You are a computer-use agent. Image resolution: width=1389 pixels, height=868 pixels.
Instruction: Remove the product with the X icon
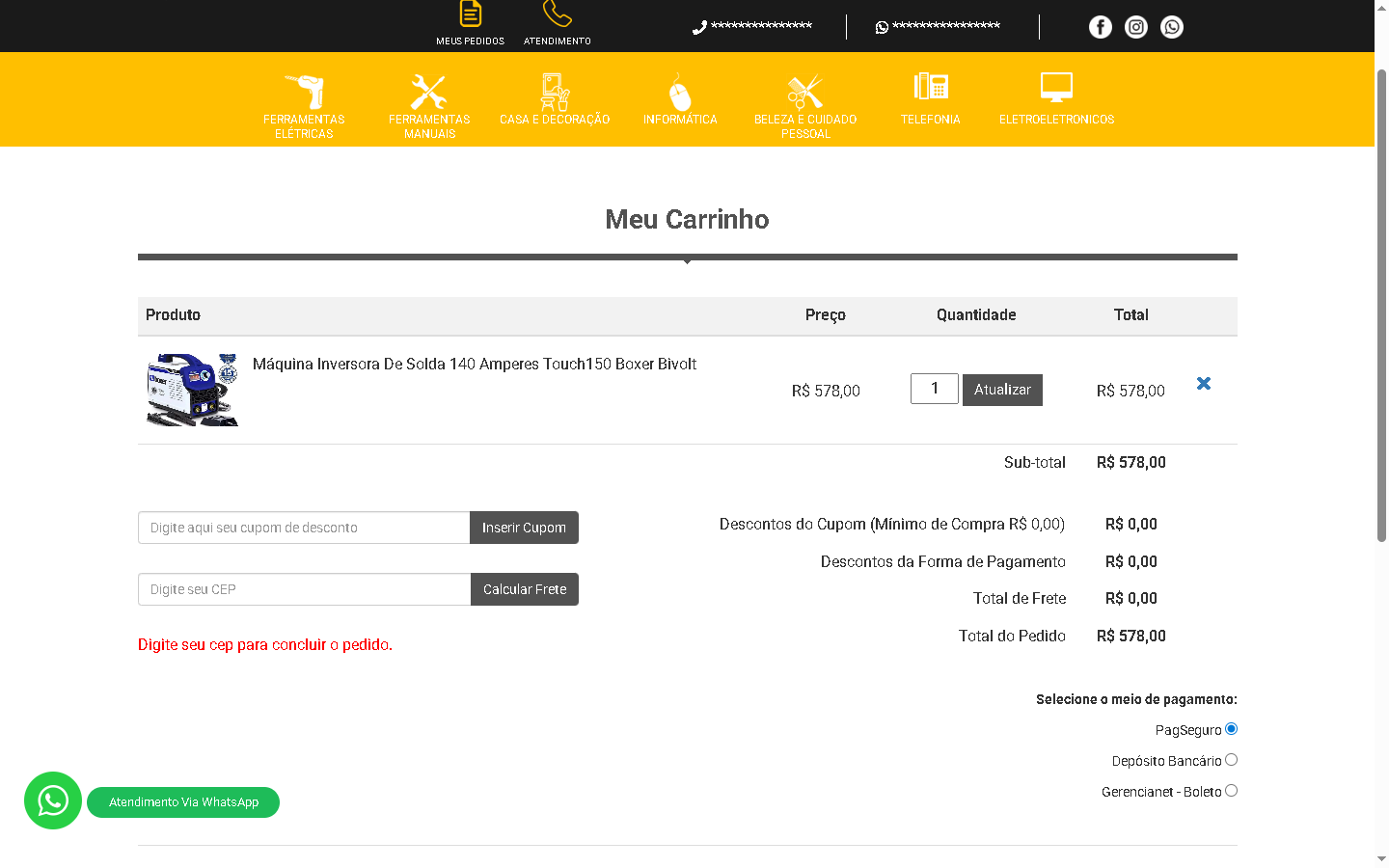click(1204, 384)
